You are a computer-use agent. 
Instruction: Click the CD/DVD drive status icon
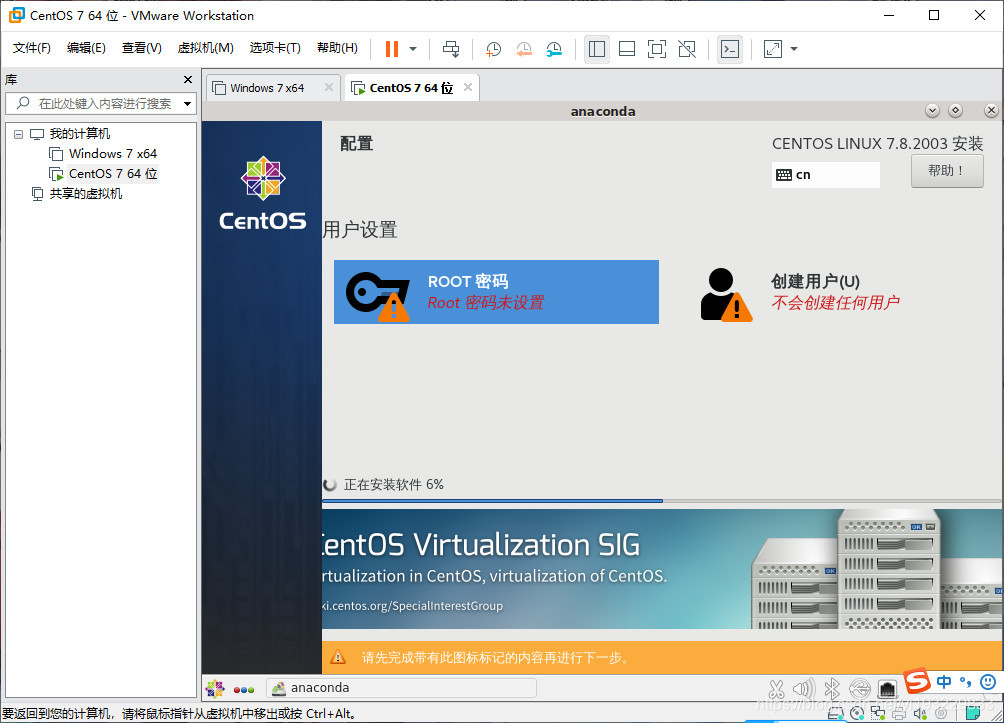click(x=857, y=713)
